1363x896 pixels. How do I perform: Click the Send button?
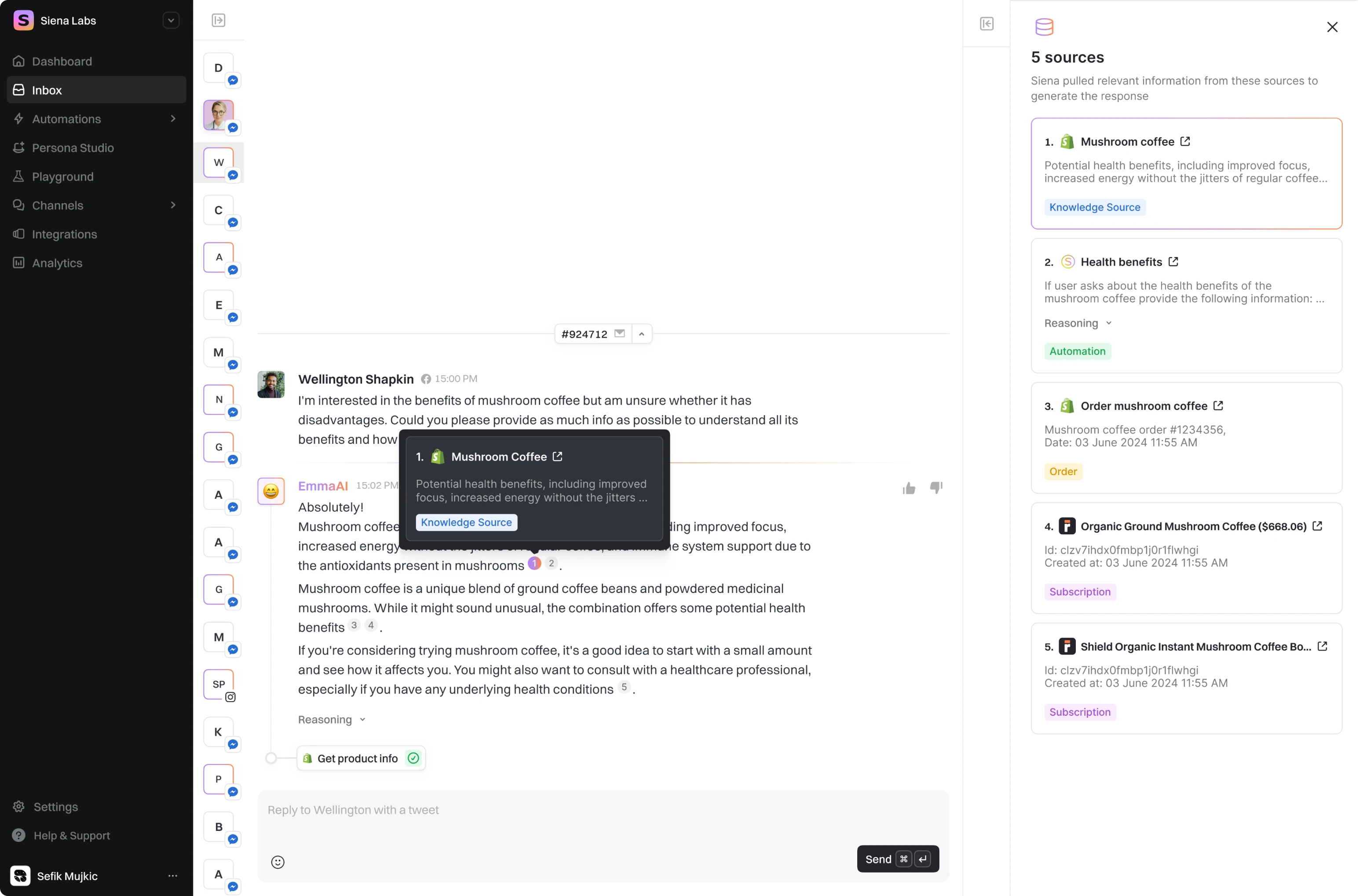pos(897,859)
